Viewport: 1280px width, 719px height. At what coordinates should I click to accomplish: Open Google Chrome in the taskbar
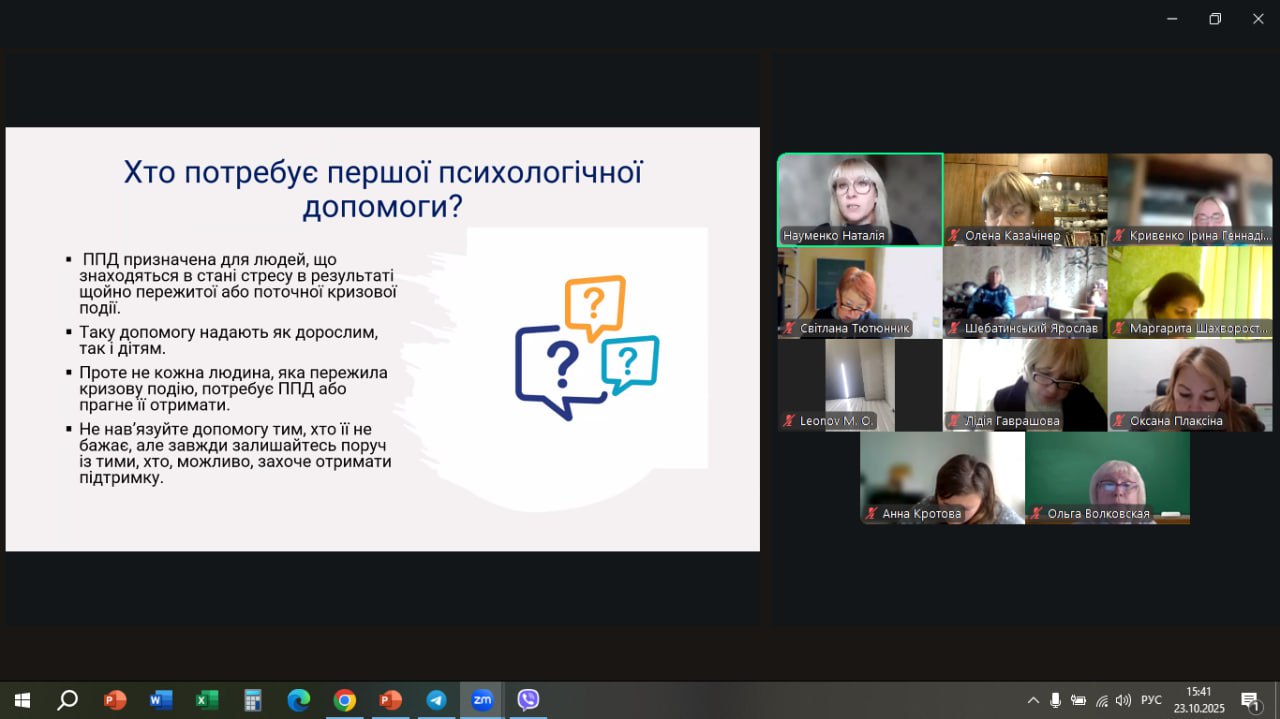pos(344,700)
